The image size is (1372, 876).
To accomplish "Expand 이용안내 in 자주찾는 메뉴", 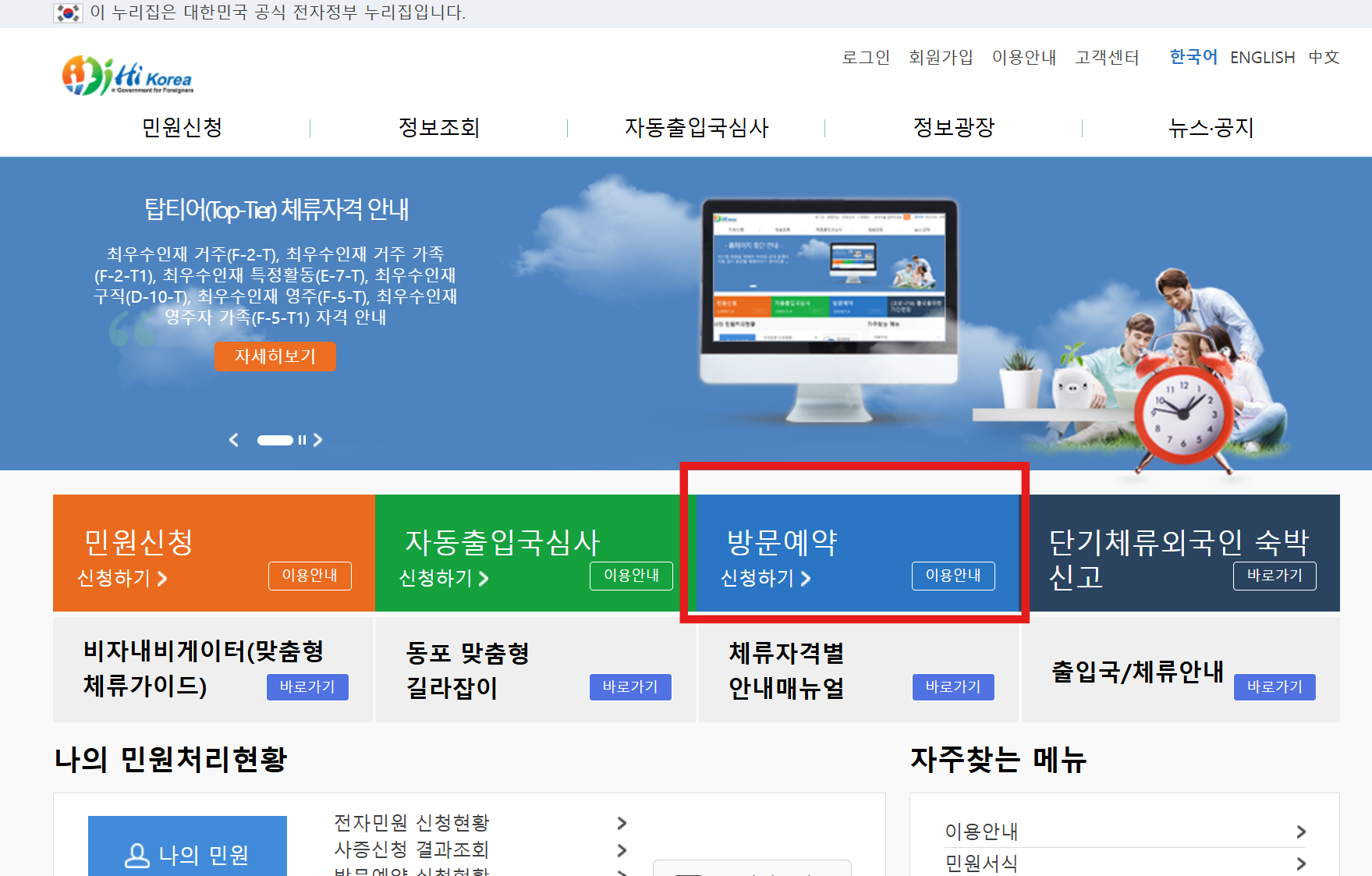I will 1300,832.
